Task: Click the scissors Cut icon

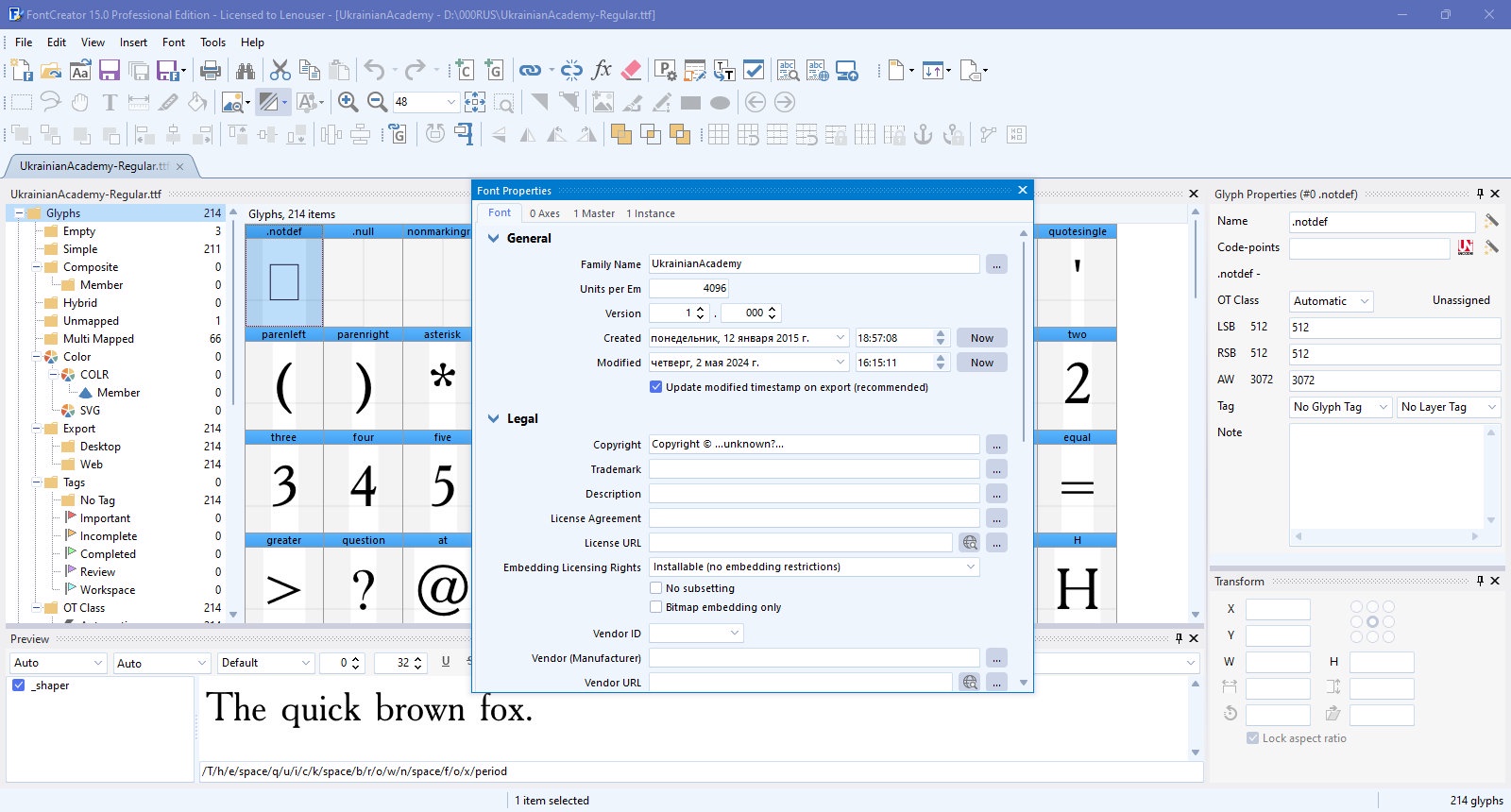Action: (x=280, y=71)
